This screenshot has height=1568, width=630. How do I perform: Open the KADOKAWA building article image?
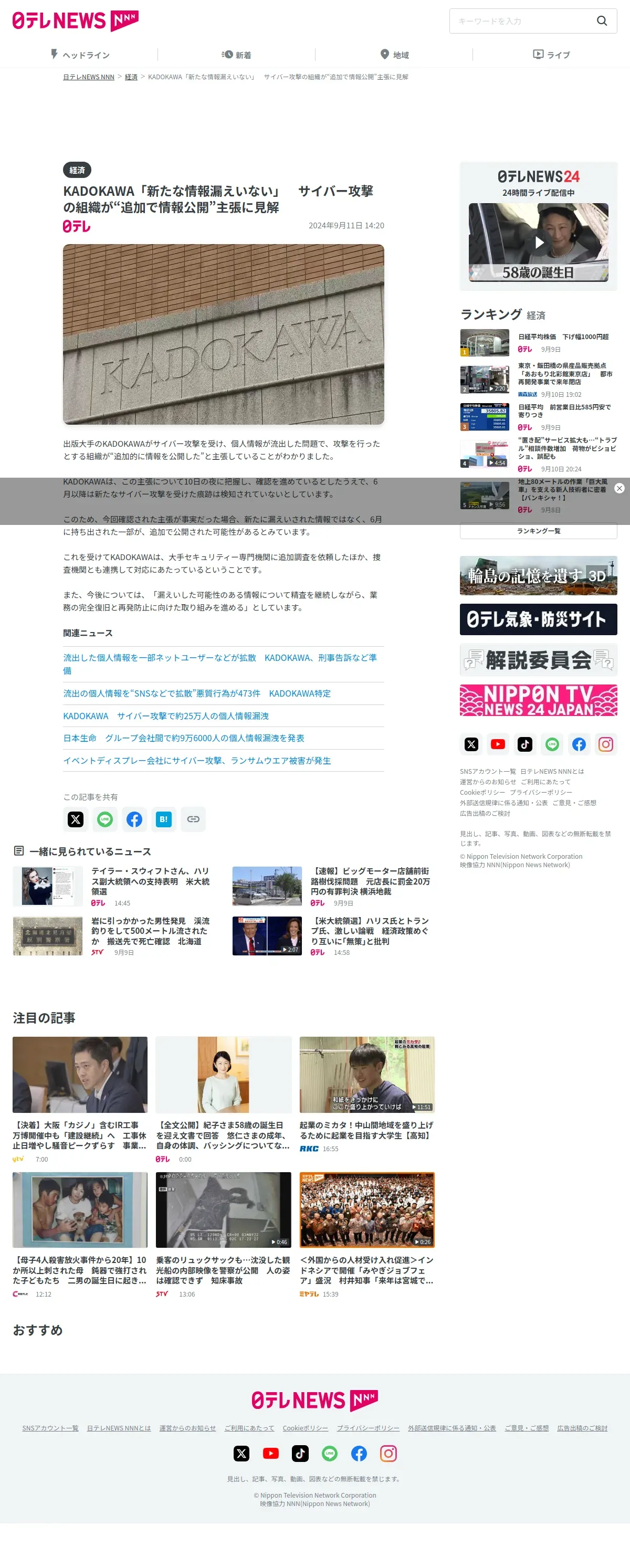click(224, 334)
